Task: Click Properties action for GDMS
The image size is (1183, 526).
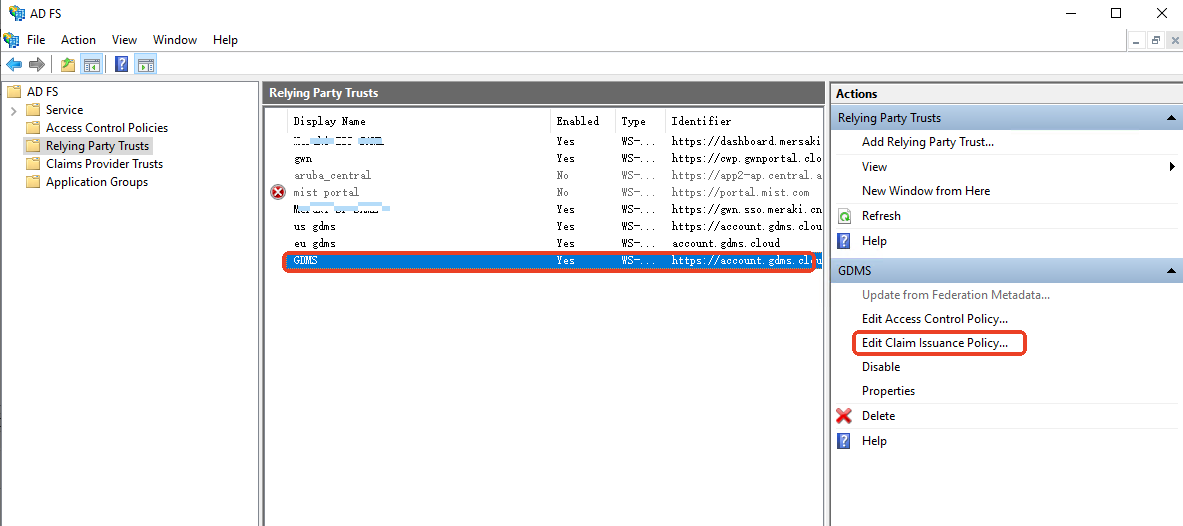Action: pyautogui.click(x=888, y=391)
